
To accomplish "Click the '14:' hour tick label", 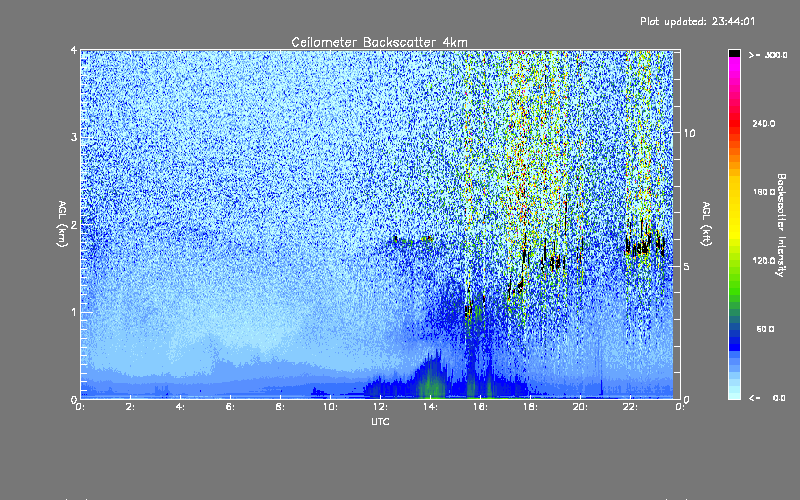I will pos(430,407).
